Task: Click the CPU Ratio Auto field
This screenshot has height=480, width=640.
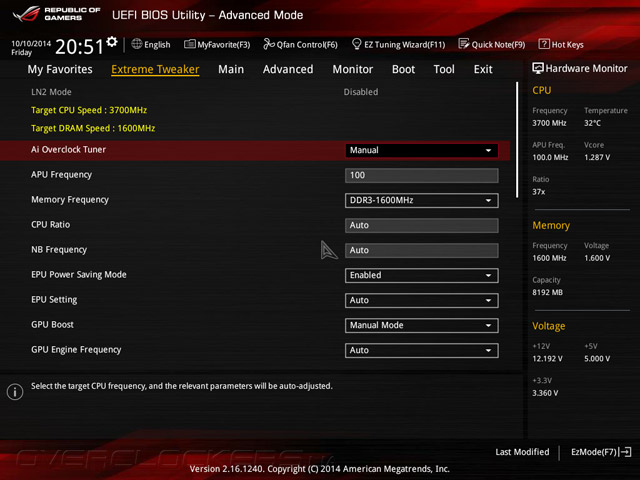Action: click(x=422, y=225)
